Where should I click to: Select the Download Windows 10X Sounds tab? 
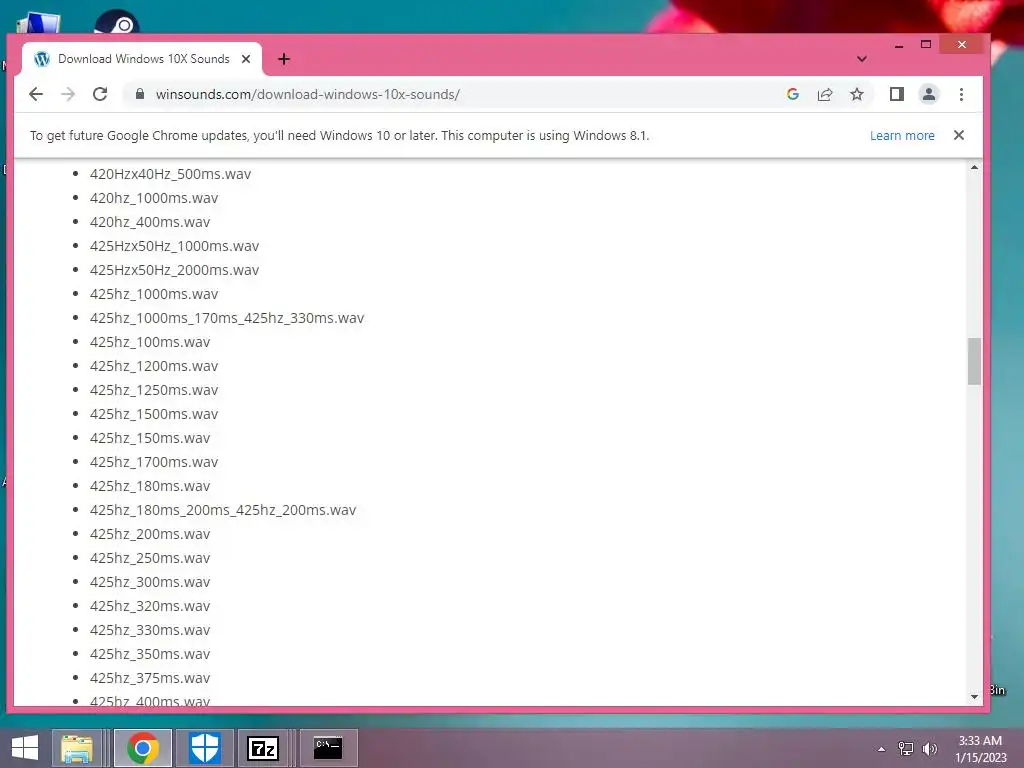(142, 59)
